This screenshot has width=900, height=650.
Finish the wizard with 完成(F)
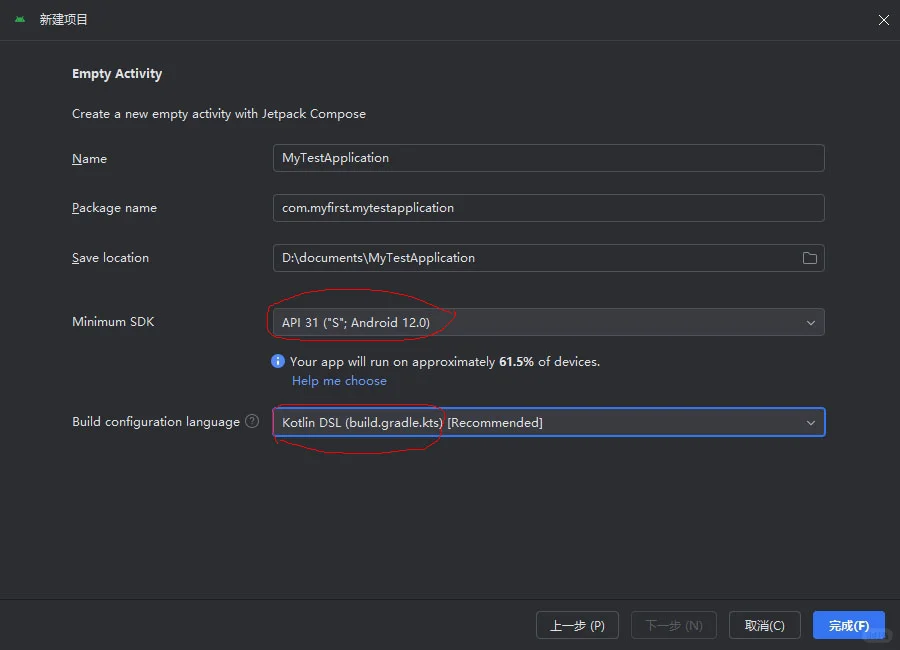848,626
